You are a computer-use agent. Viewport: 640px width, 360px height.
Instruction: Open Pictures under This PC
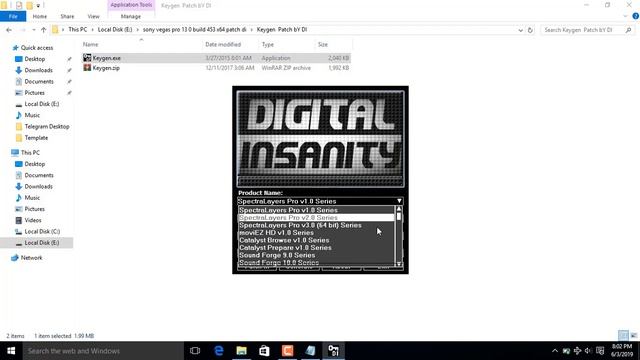34,209
